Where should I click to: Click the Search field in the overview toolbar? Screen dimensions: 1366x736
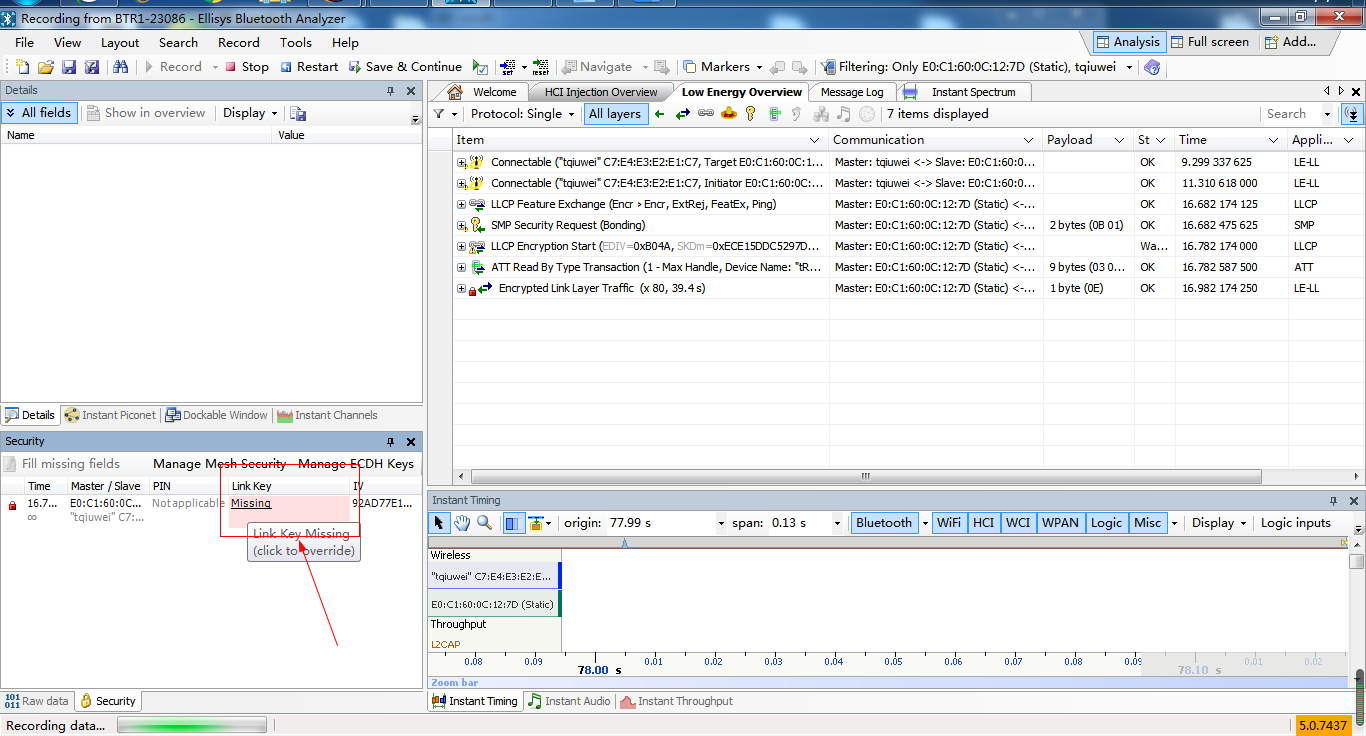pos(1291,114)
